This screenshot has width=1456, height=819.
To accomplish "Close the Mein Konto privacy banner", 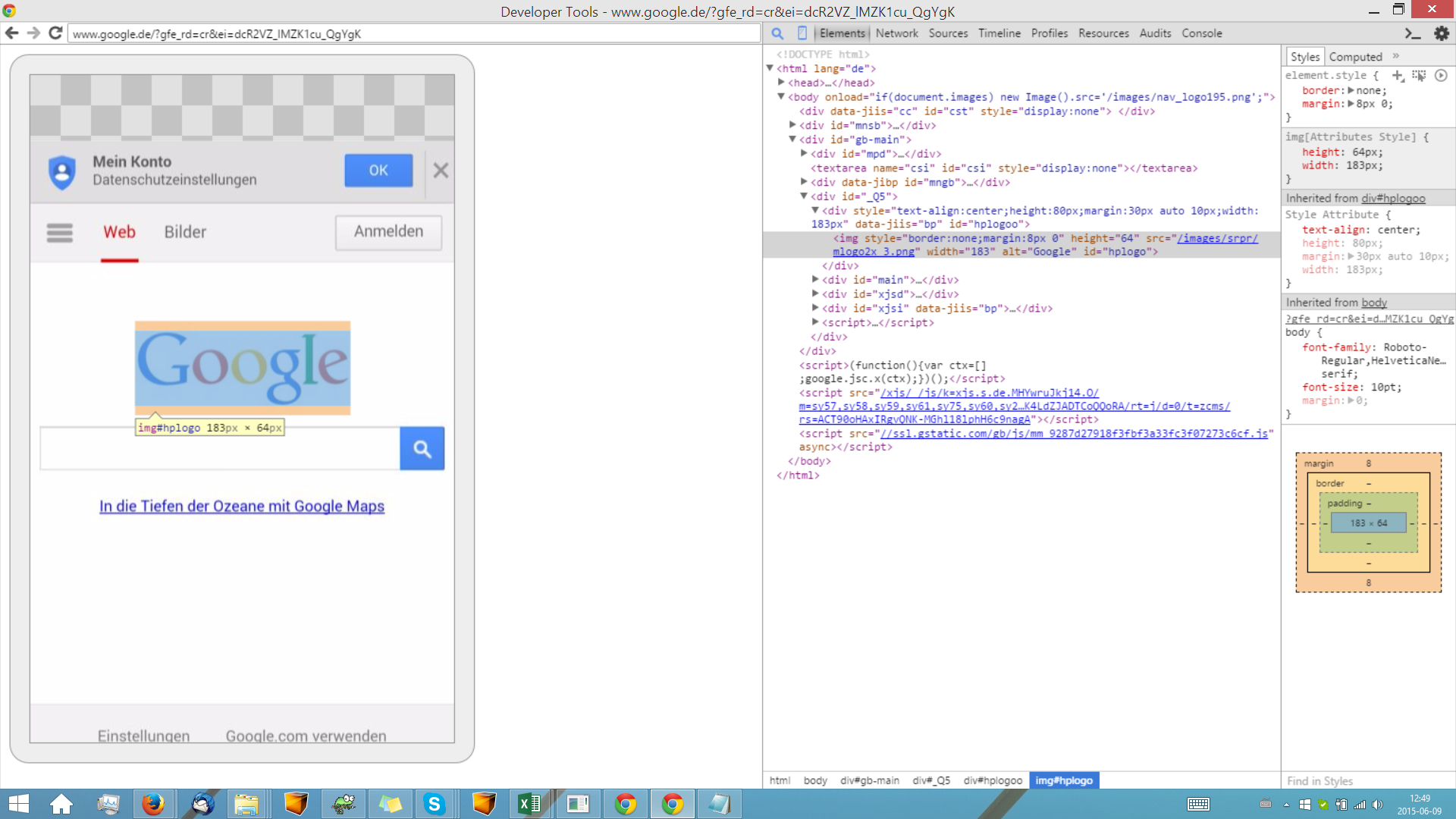I will tap(441, 171).
